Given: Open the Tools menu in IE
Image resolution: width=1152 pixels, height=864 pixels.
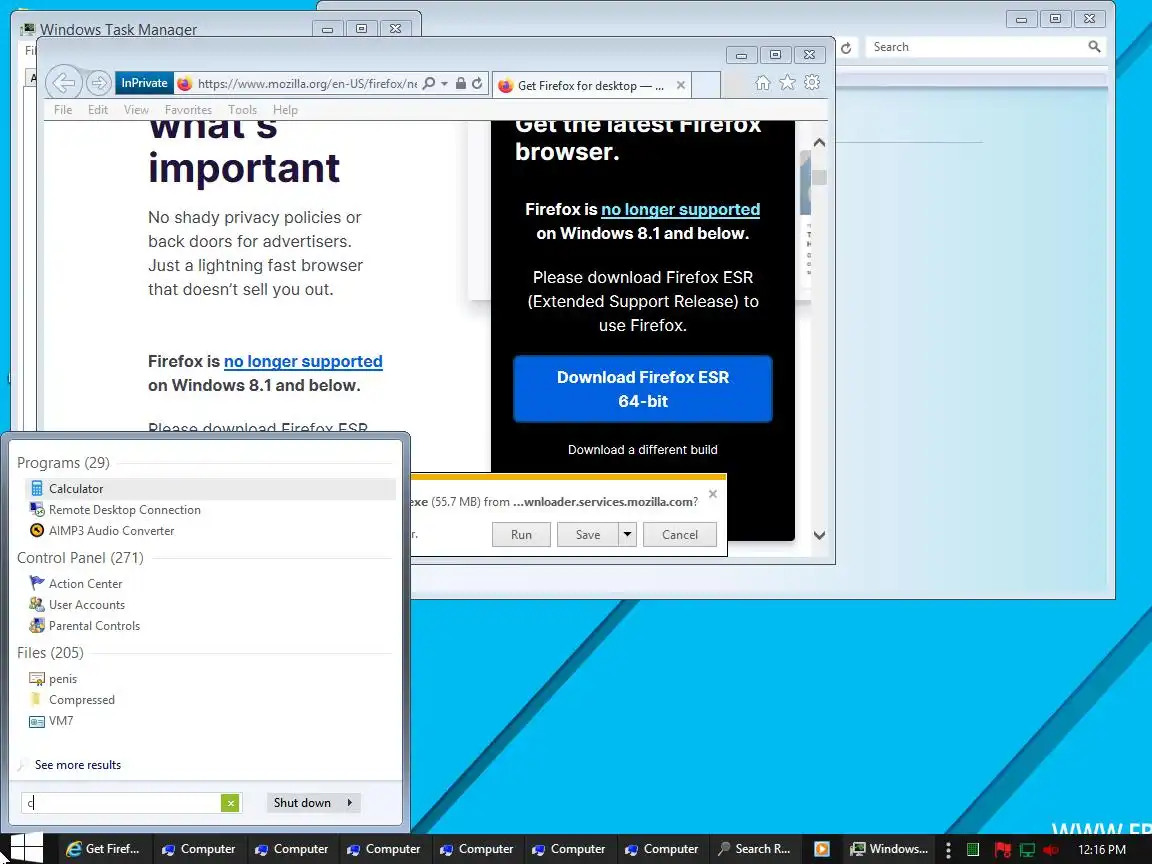Looking at the screenshot, I should point(242,109).
